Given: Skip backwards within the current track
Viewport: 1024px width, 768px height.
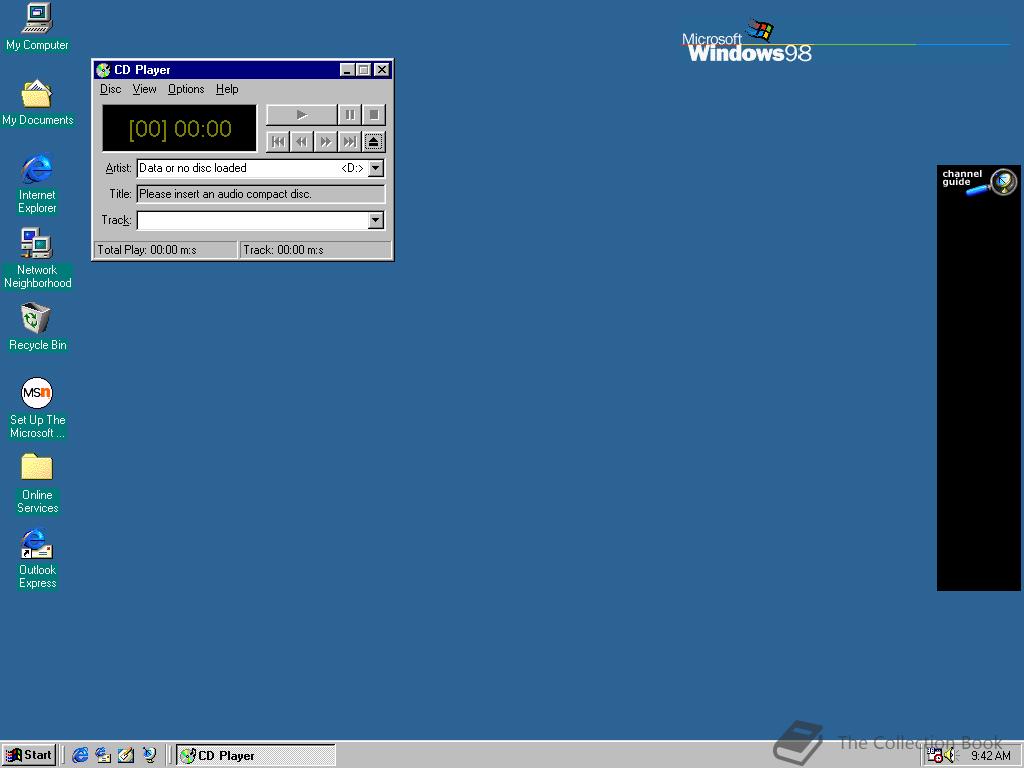Looking at the screenshot, I should click(x=302, y=142).
